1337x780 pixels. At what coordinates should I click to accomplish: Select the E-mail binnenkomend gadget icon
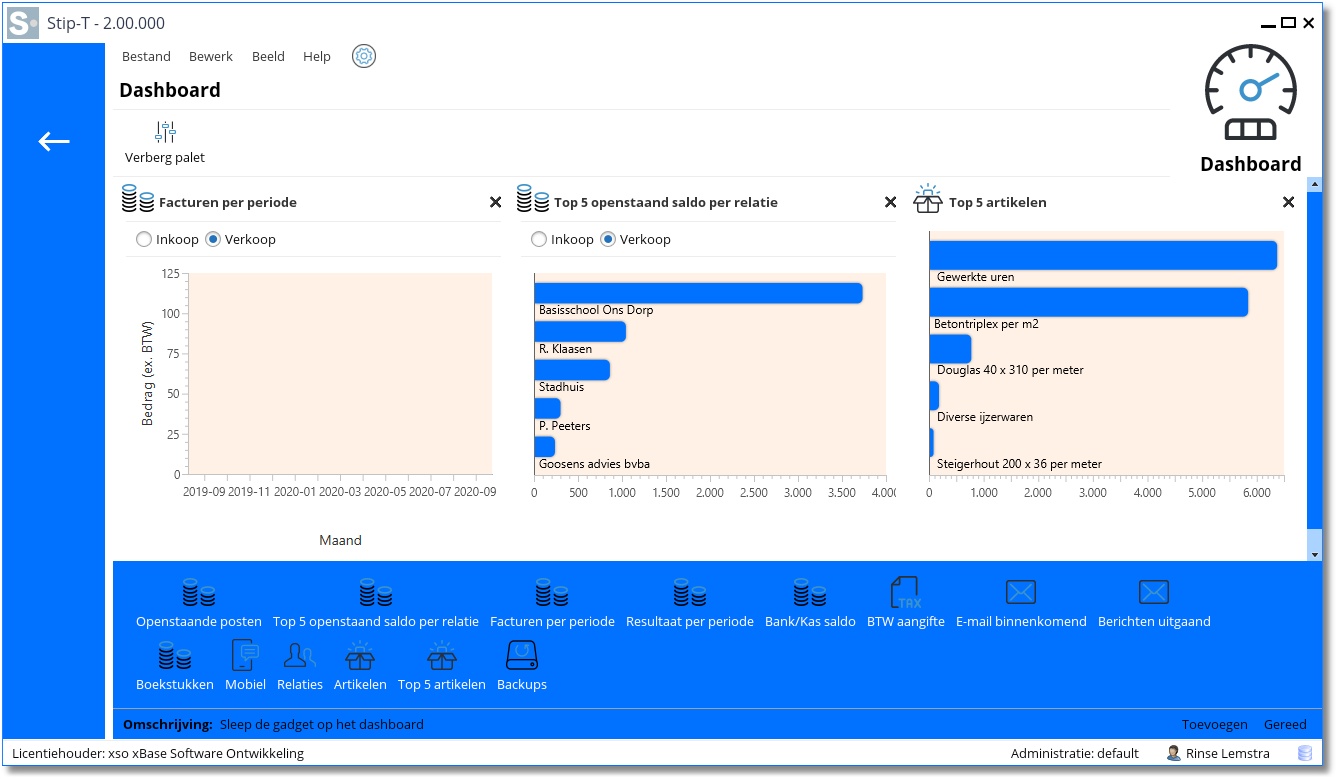tap(1020, 593)
